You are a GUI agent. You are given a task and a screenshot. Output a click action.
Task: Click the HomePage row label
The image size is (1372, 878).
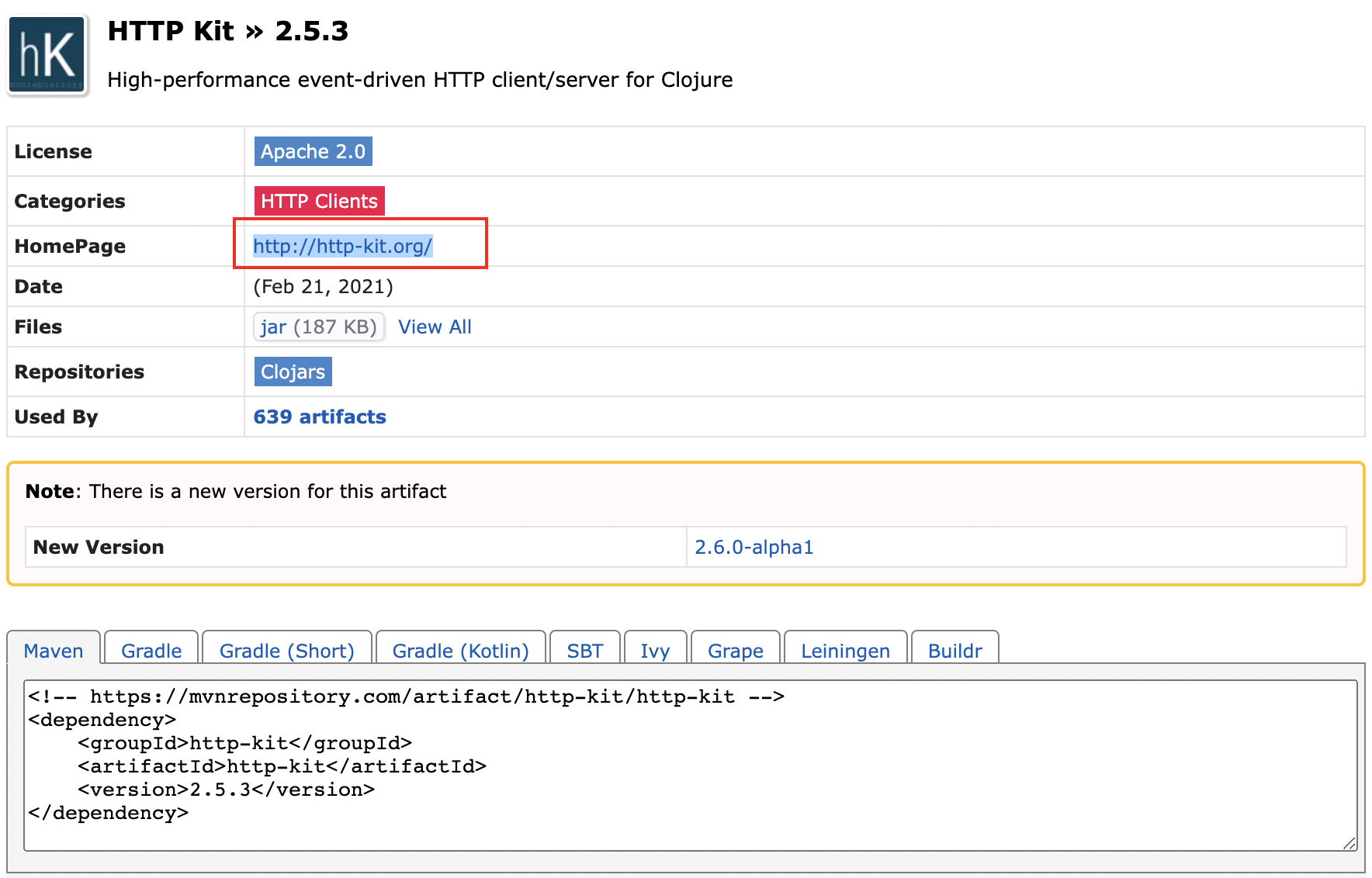[70, 246]
